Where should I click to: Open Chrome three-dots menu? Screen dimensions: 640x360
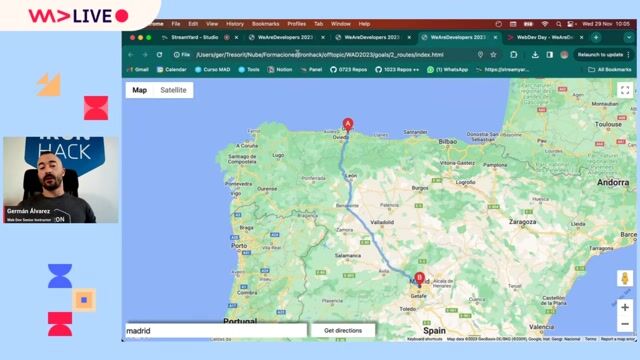(x=629, y=55)
